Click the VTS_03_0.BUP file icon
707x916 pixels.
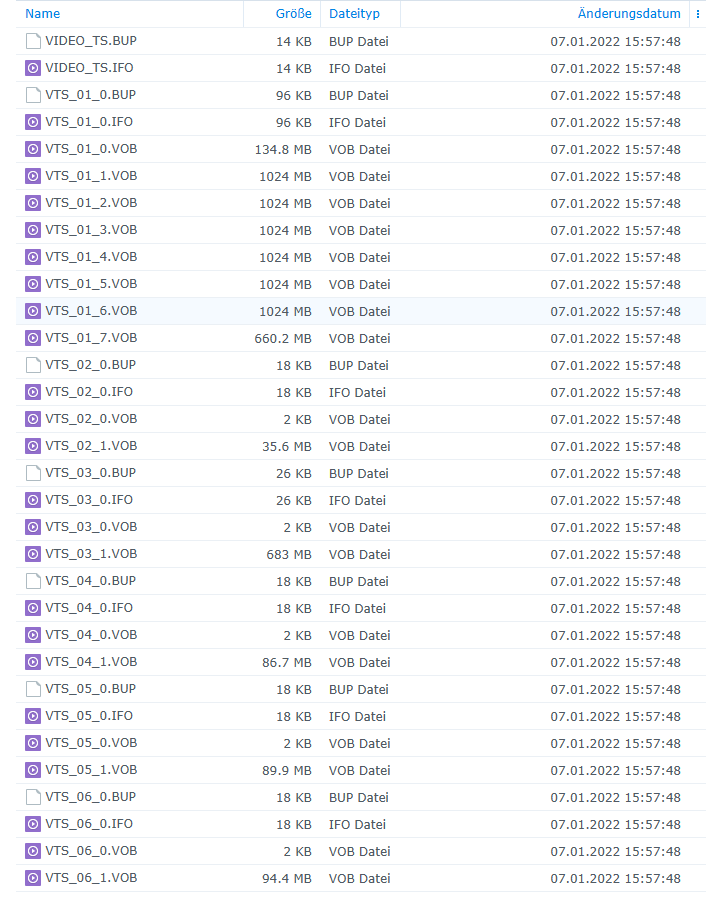click(33, 473)
